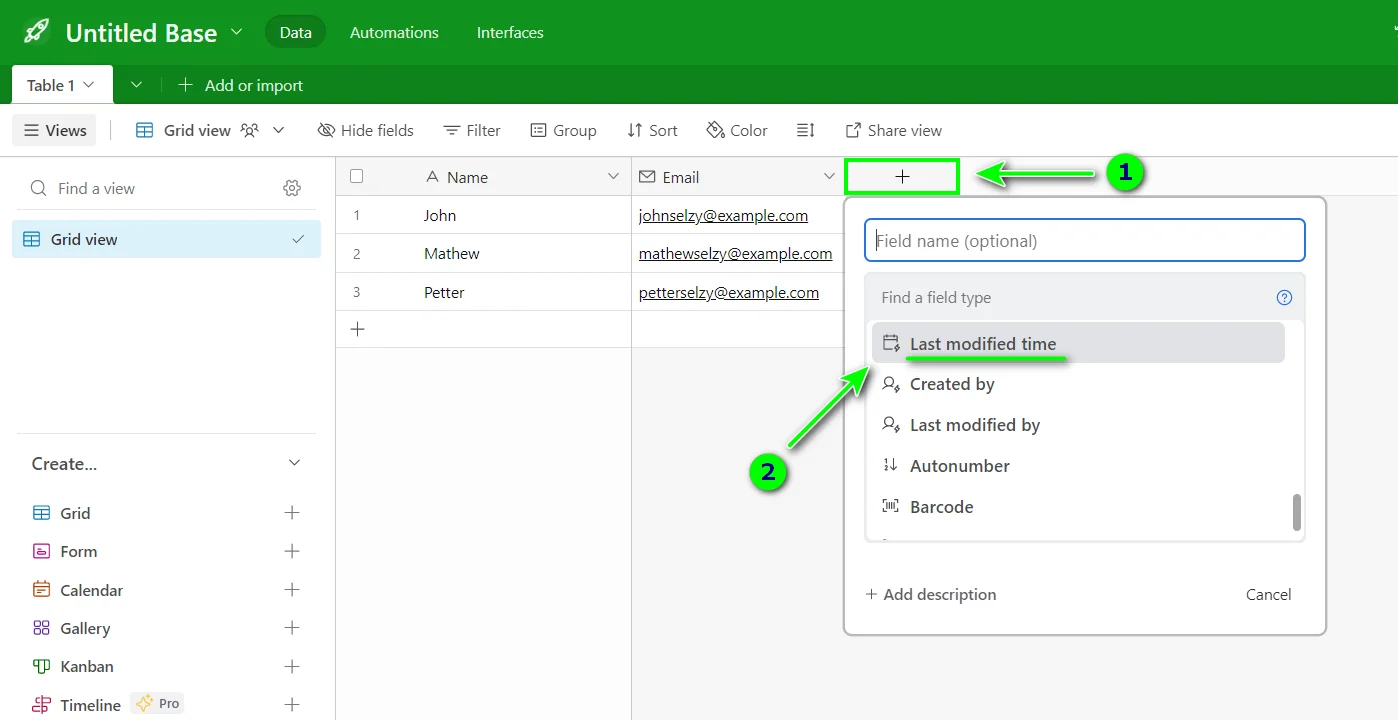Toggle the Views sidebar
Image resolution: width=1398 pixels, height=720 pixels.
[x=55, y=130]
